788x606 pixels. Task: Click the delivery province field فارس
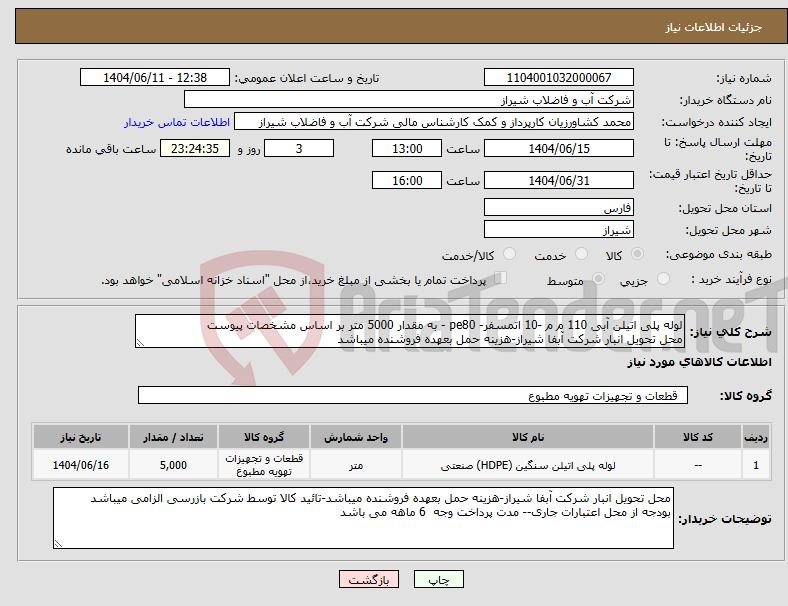click(x=558, y=207)
